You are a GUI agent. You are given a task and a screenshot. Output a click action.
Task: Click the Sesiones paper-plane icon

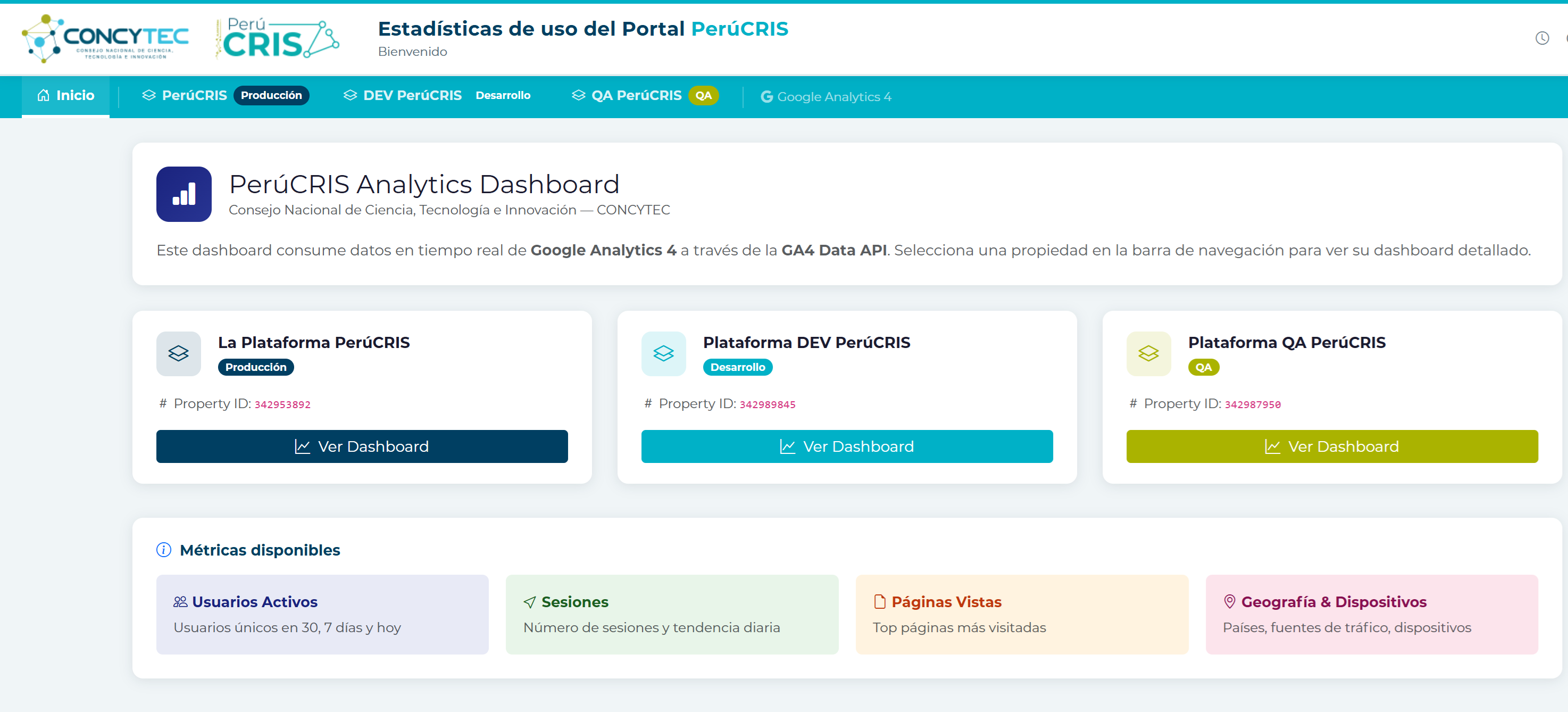(x=530, y=602)
